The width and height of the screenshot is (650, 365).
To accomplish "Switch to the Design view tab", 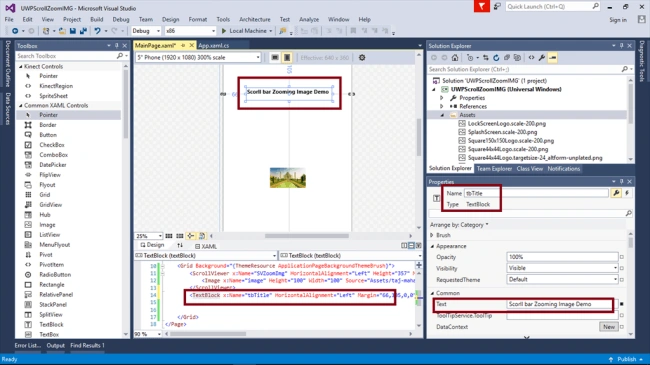I will [152, 245].
